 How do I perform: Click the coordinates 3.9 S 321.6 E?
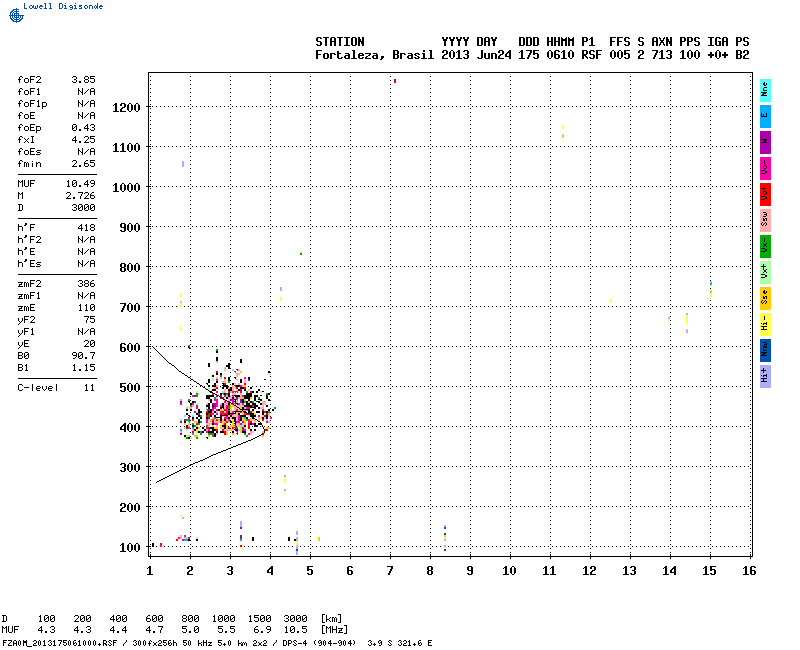click(x=399, y=643)
